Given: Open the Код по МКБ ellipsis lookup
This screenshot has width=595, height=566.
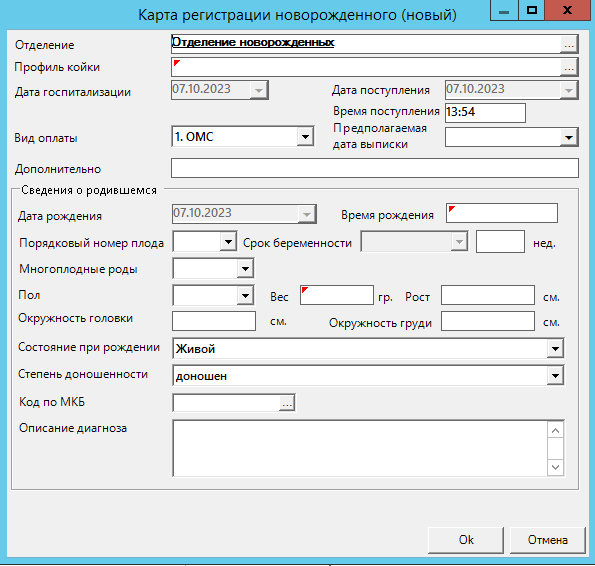Looking at the screenshot, I should coord(287,403).
